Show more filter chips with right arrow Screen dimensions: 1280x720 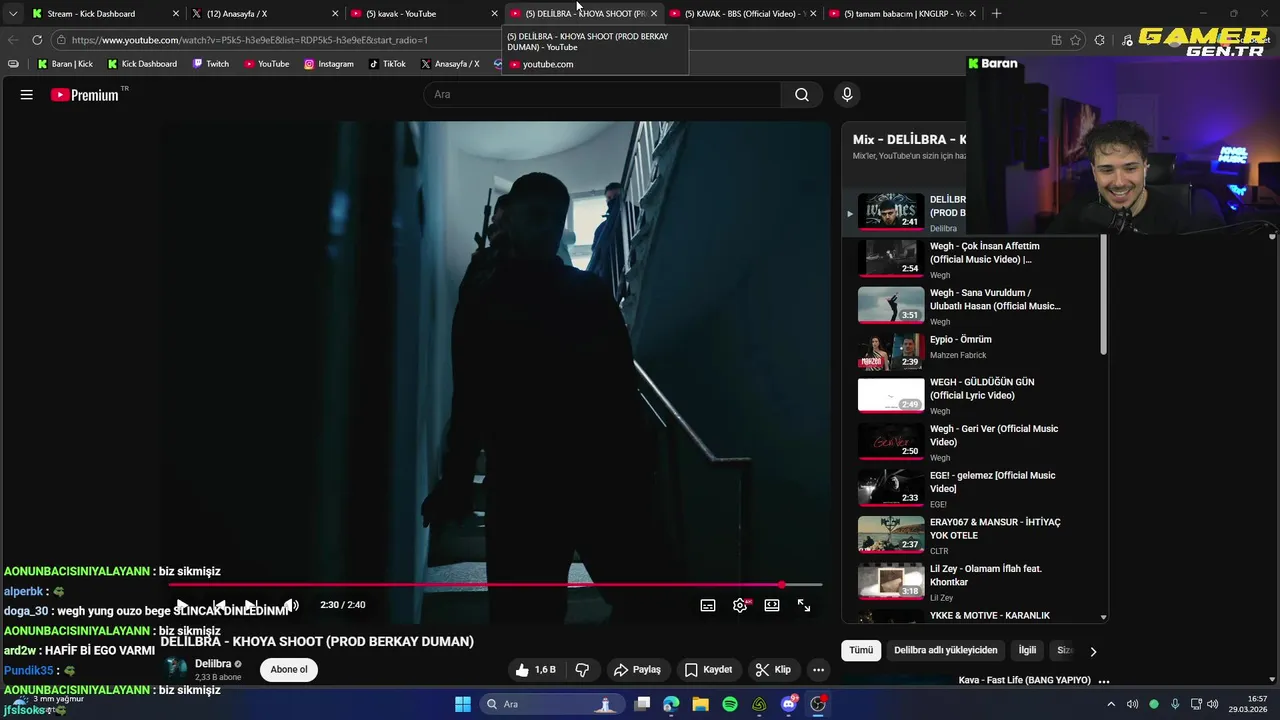pyautogui.click(x=1093, y=651)
